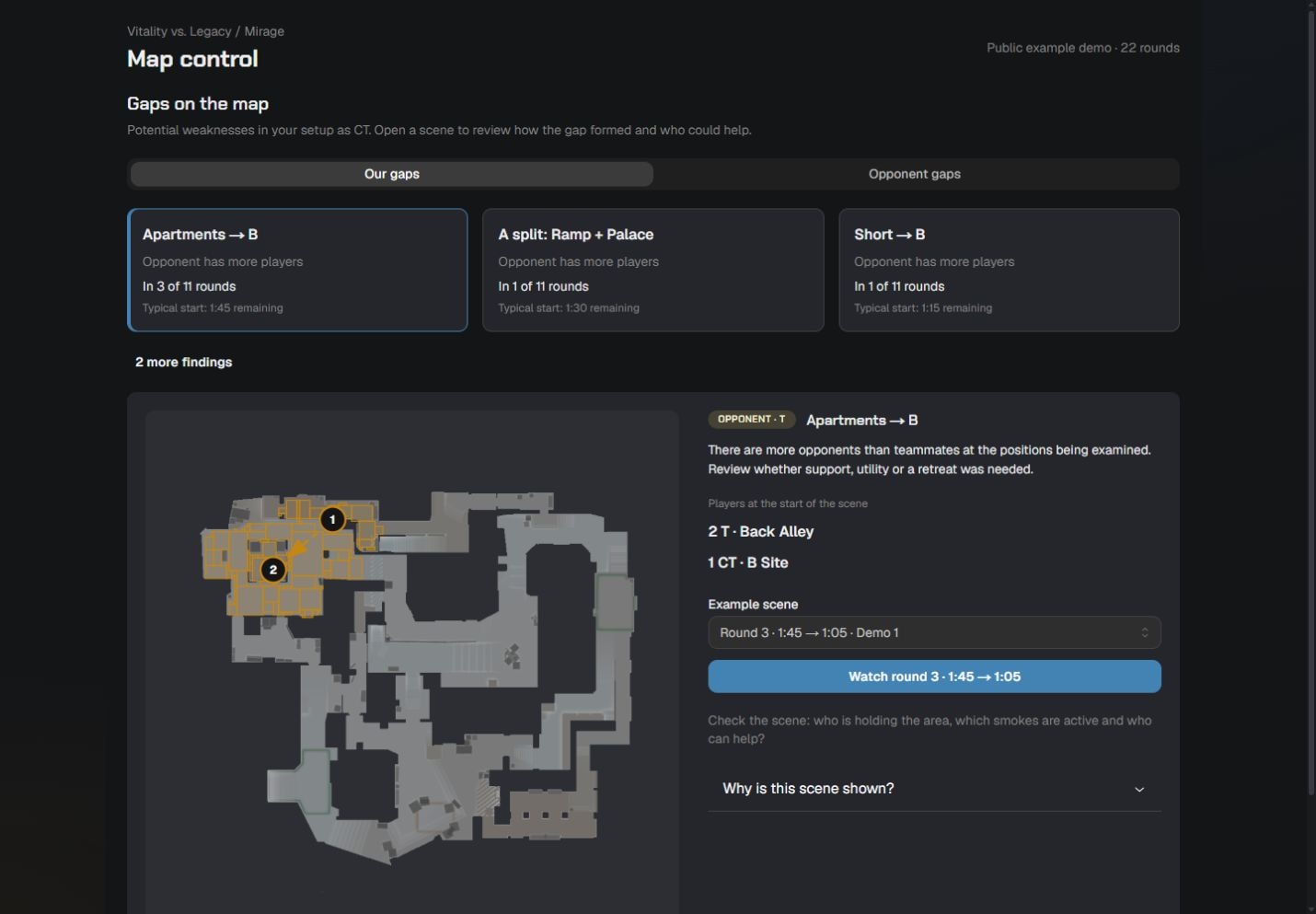
Task: Click the green outlined zone on map right side
Action: click(615, 602)
